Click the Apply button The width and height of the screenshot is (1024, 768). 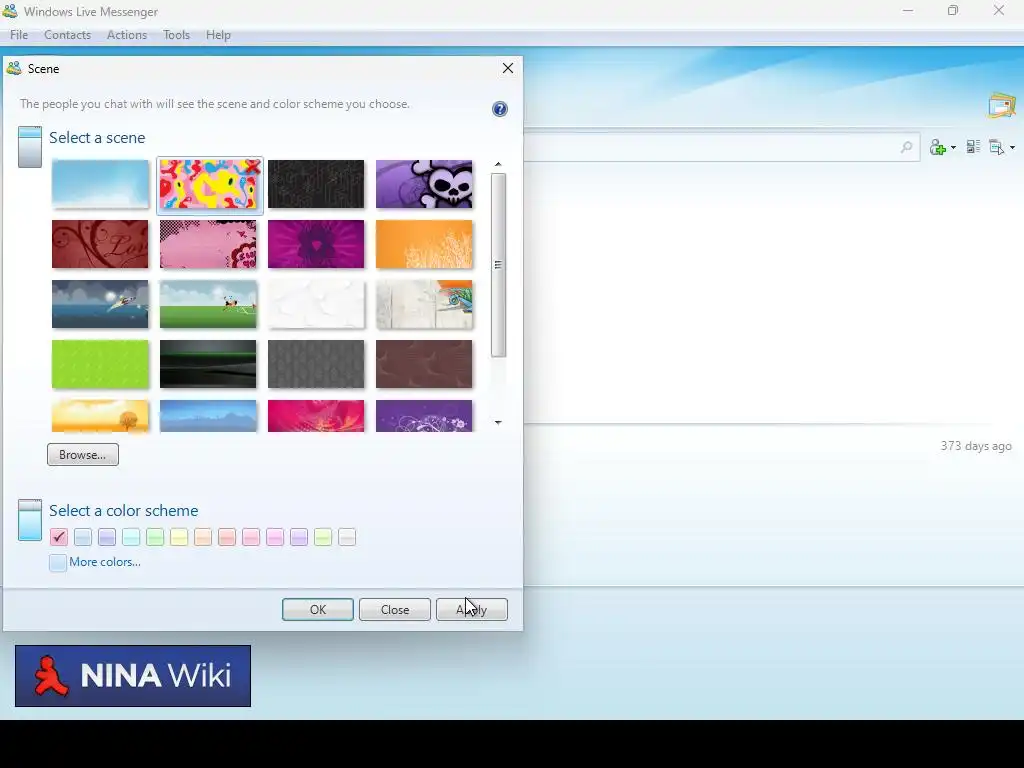point(472,609)
